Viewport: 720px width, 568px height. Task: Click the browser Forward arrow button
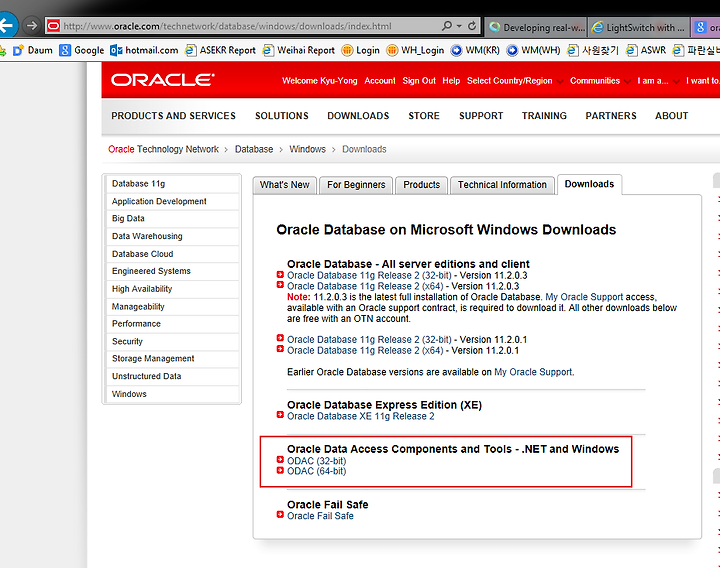point(31,25)
